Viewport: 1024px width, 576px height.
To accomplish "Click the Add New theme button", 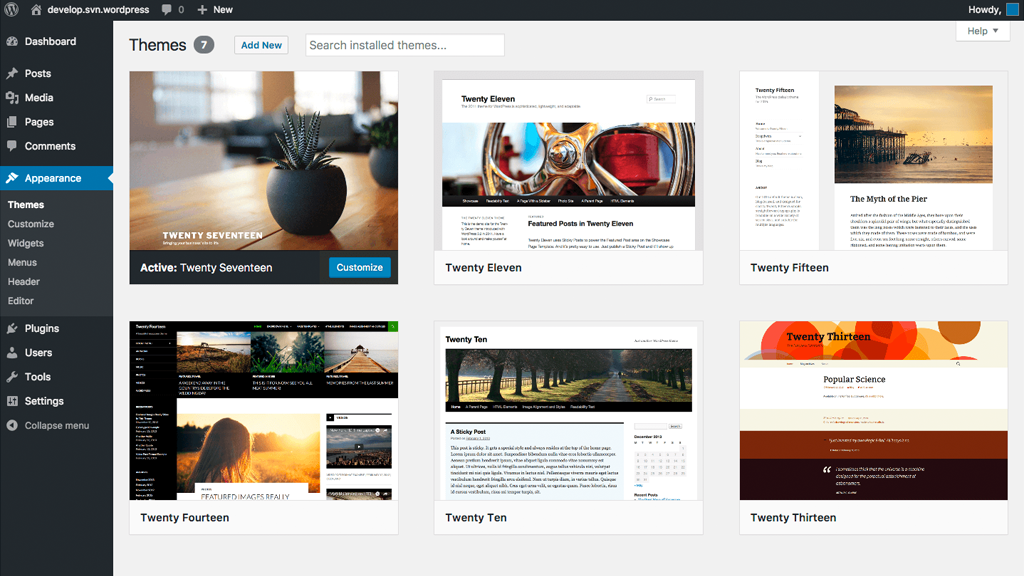I will click(x=261, y=45).
